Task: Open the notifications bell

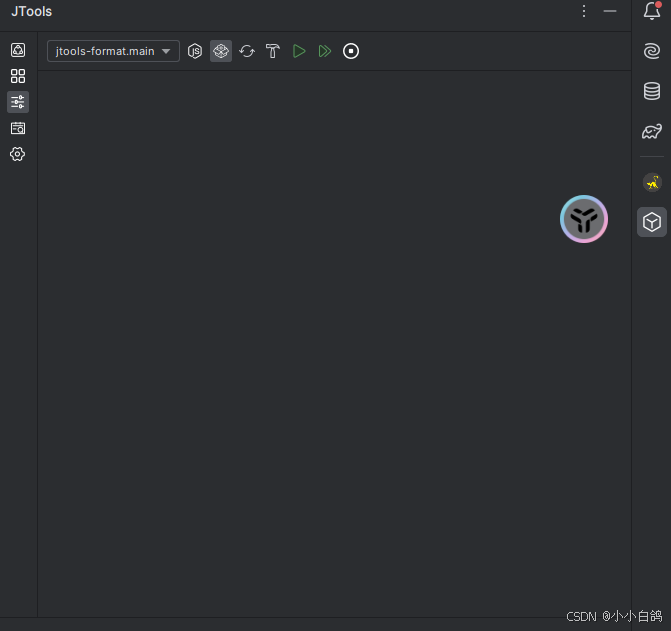Action: point(652,11)
